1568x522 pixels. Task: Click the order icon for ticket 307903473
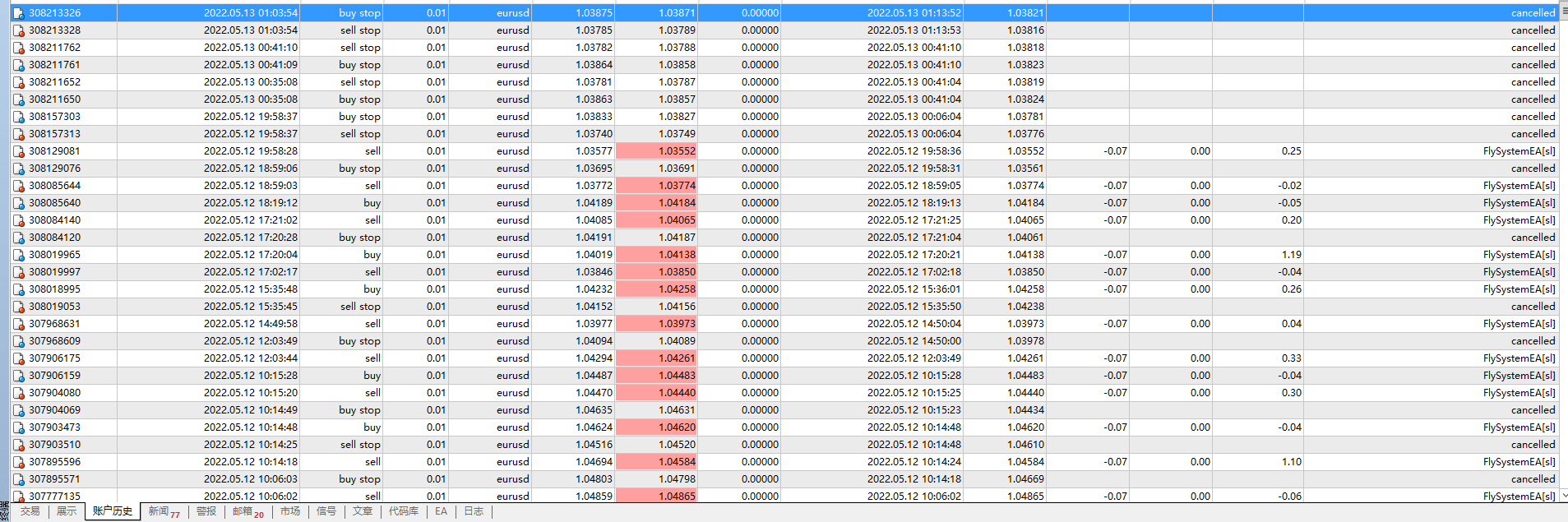coord(18,427)
